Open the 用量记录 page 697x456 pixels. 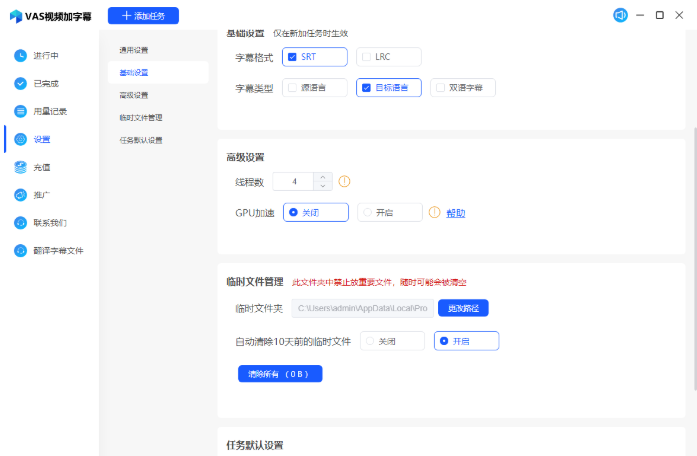coord(50,111)
